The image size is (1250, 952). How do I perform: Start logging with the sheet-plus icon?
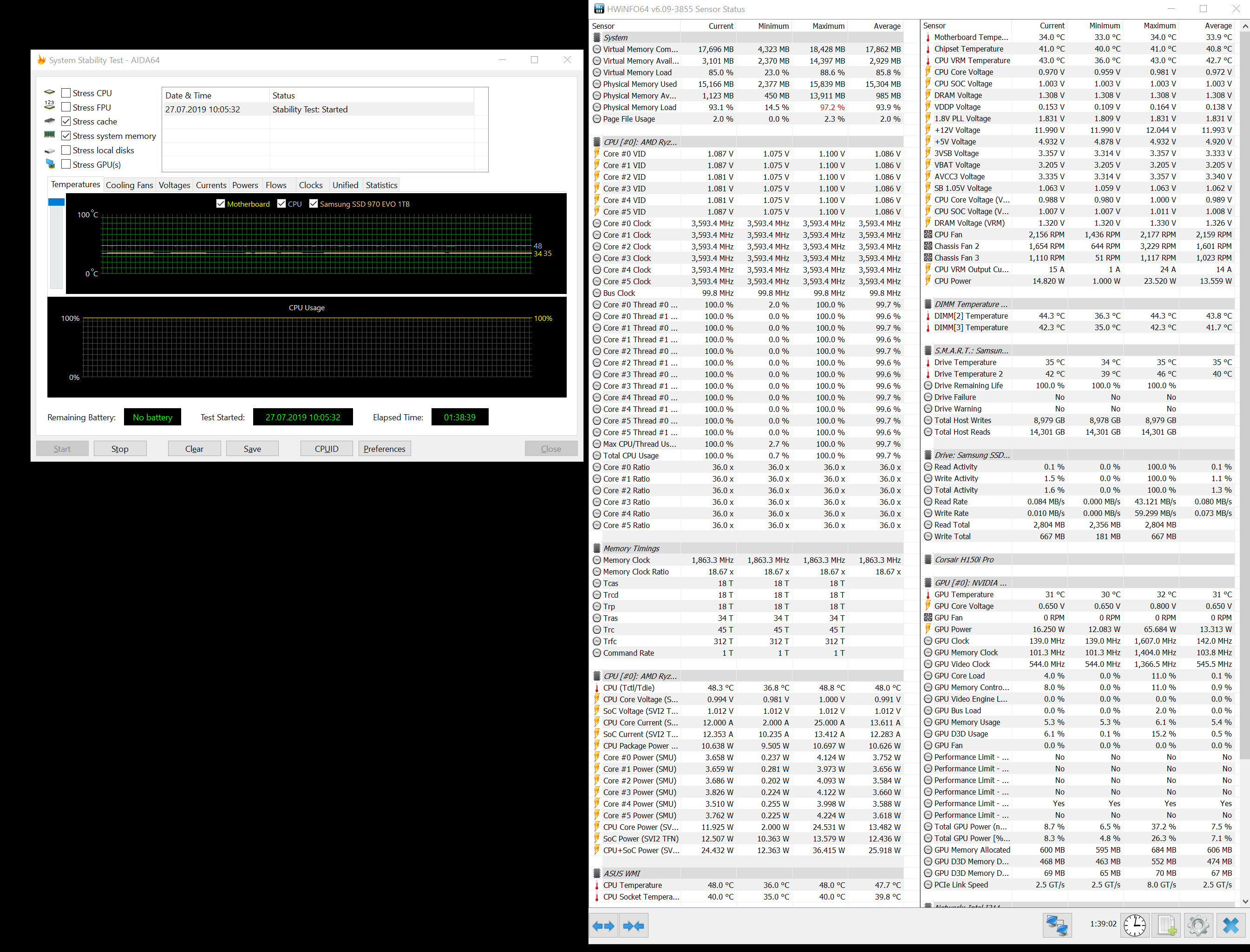point(1167,926)
